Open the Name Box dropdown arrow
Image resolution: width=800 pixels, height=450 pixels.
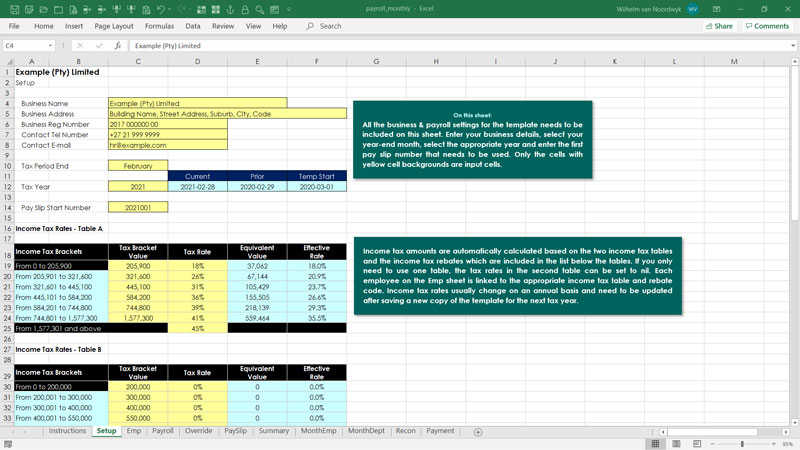coord(50,45)
